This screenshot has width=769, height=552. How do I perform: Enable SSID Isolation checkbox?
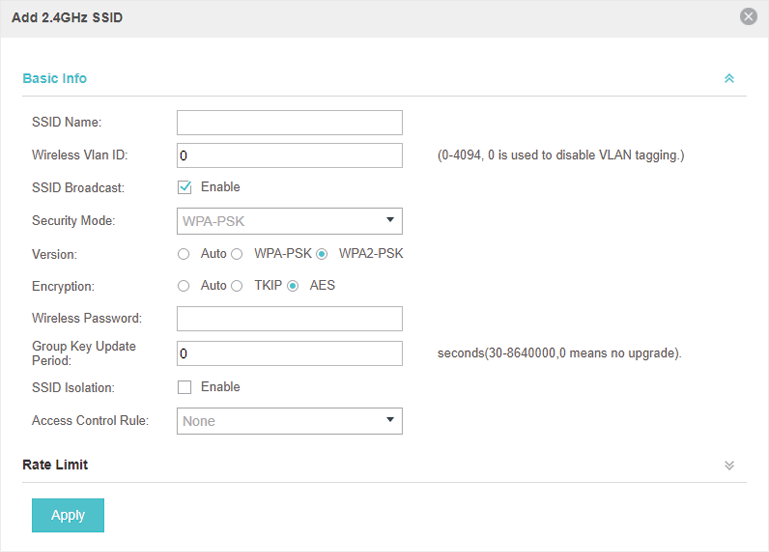pyautogui.click(x=184, y=387)
